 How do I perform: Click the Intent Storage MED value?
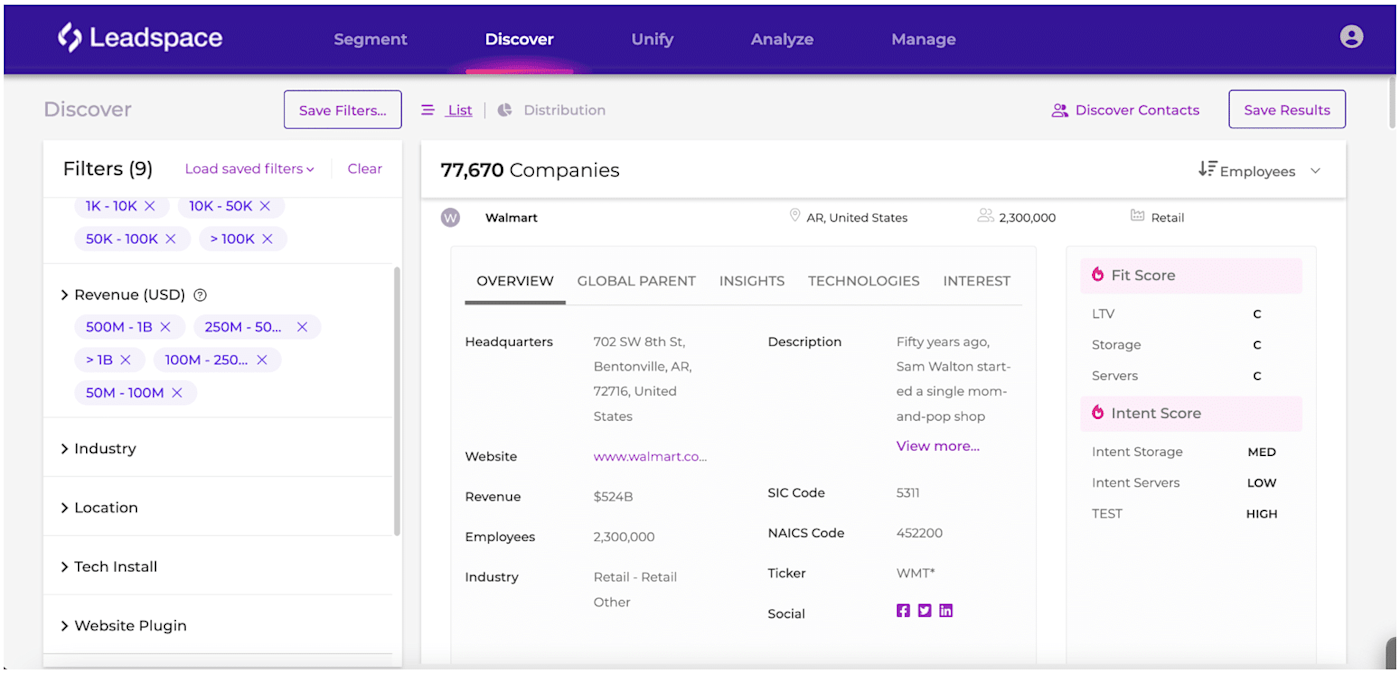[1262, 452]
